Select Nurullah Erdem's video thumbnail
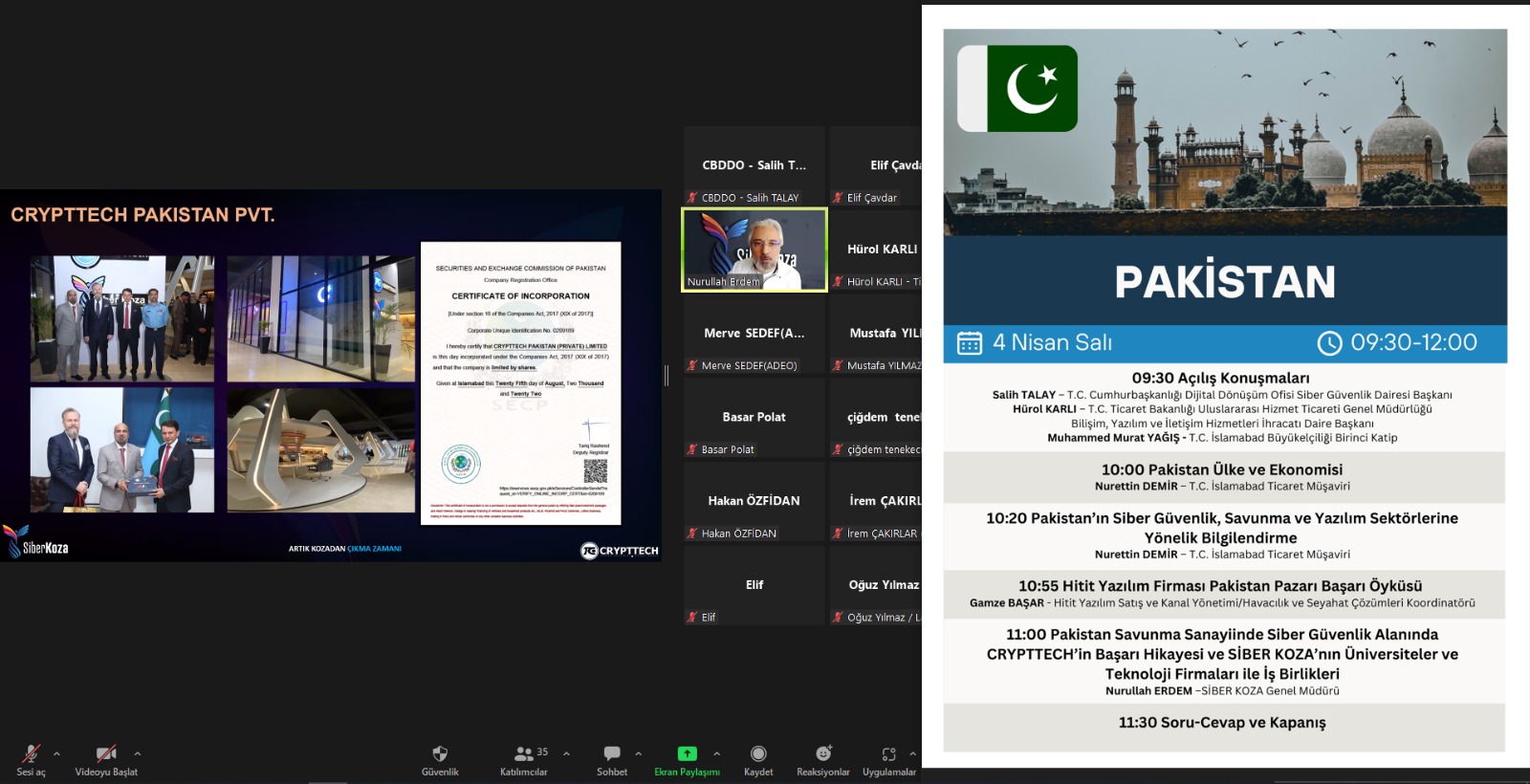The image size is (1530, 784). pos(754,250)
